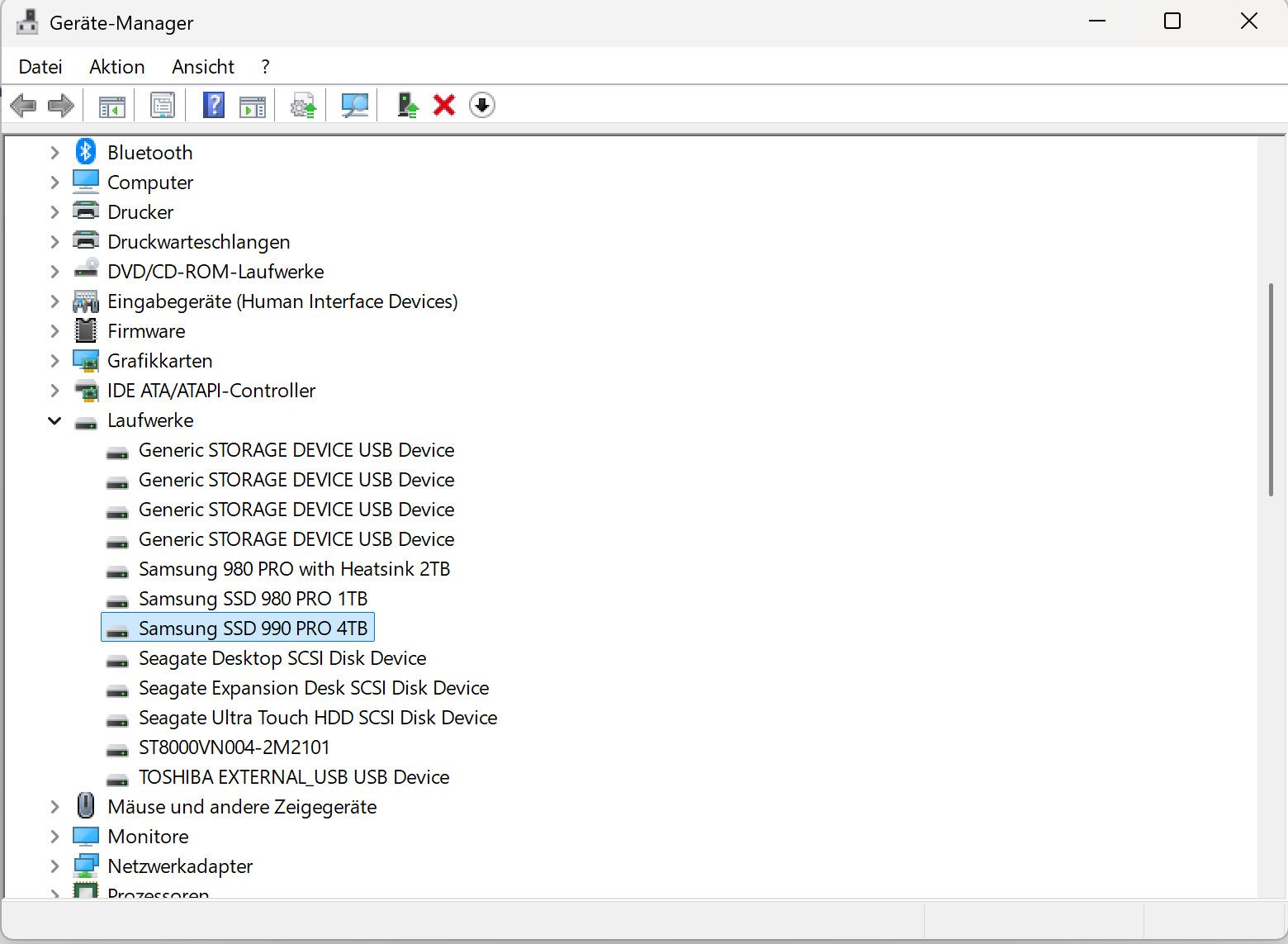This screenshot has height=944, width=1288.
Task: Click the Monitore monitor icon
Action: (86, 837)
